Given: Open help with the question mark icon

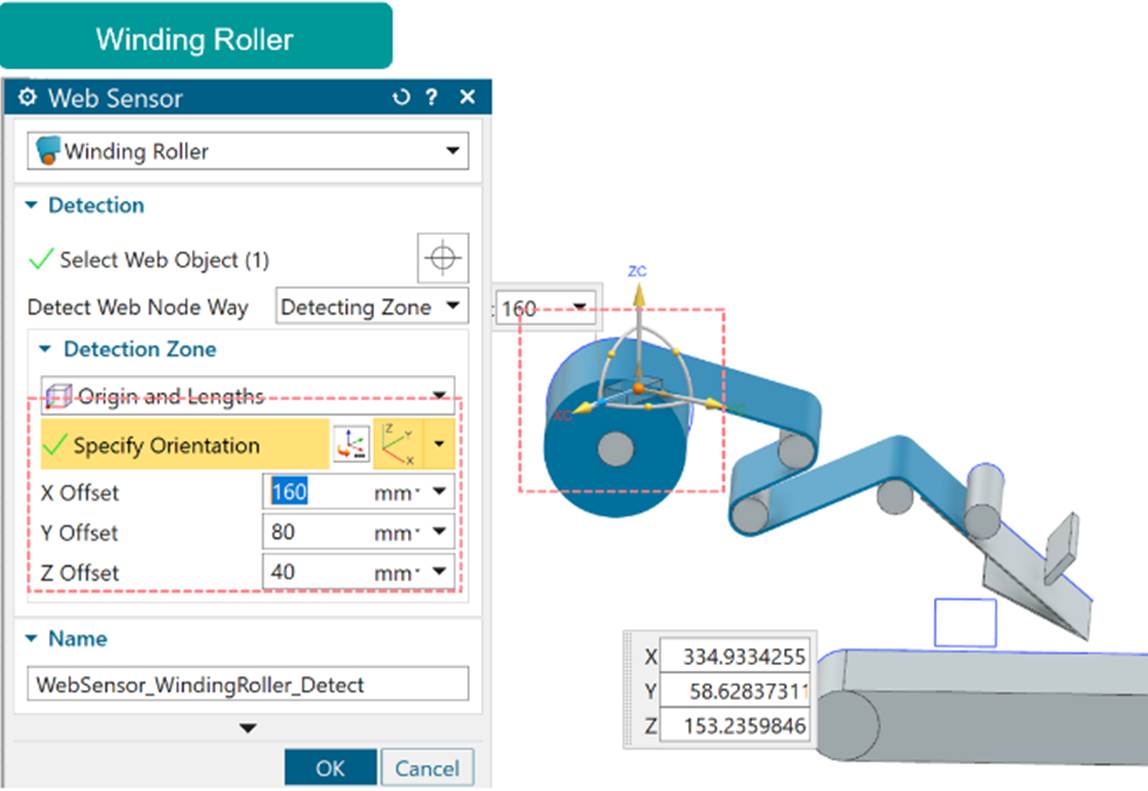Looking at the screenshot, I should click(x=432, y=98).
